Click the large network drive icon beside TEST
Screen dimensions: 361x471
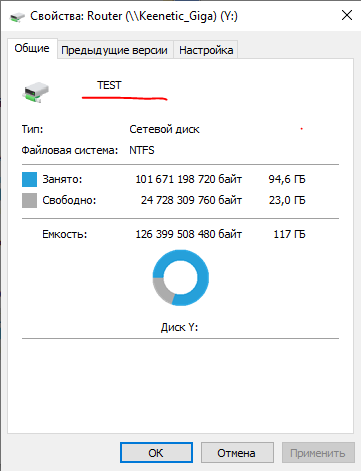click(36, 92)
